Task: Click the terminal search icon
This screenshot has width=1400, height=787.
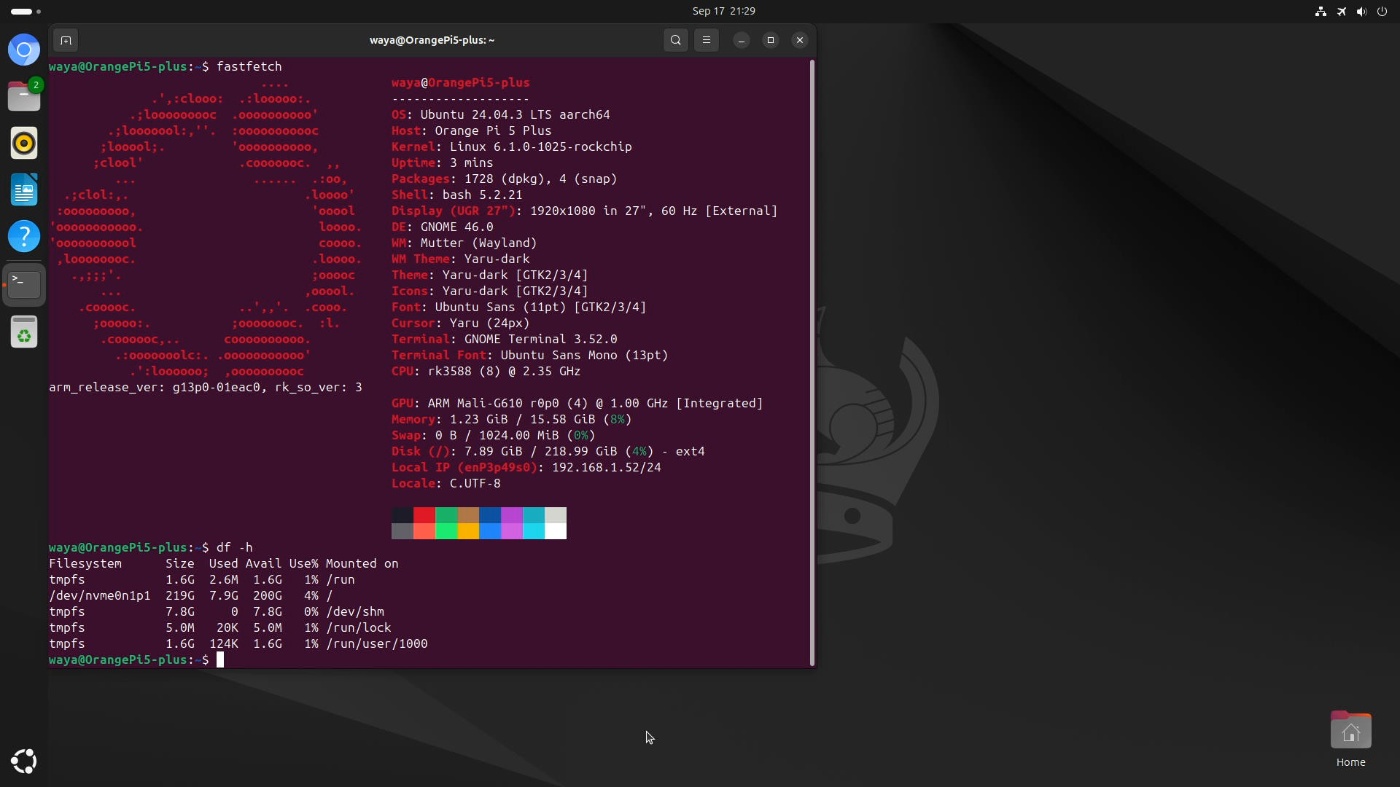Action: coord(676,40)
